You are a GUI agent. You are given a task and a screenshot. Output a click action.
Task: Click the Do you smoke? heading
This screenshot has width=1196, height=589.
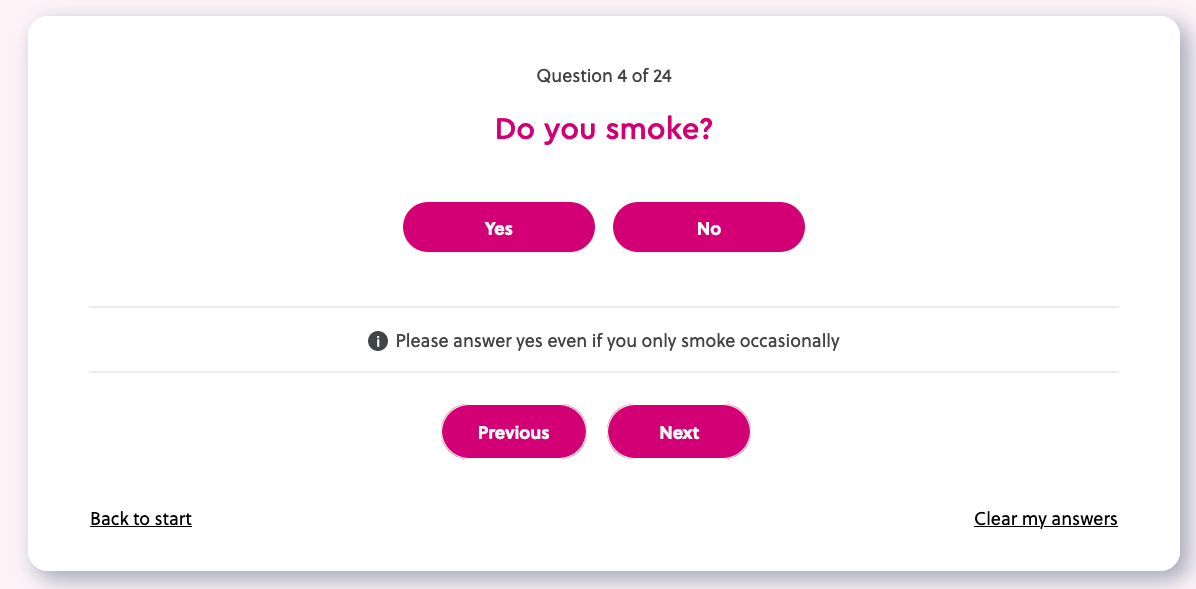(604, 130)
